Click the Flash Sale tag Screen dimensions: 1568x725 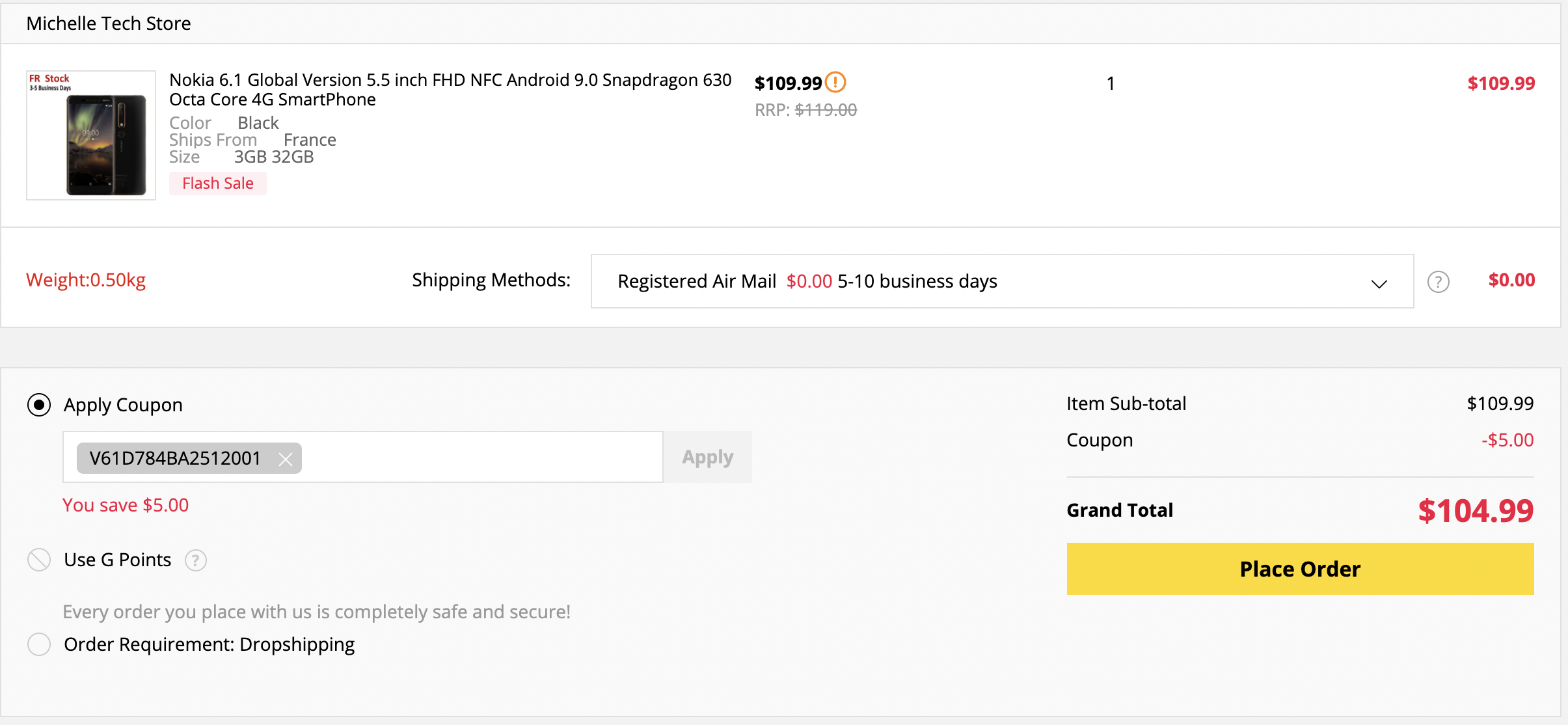click(x=218, y=184)
